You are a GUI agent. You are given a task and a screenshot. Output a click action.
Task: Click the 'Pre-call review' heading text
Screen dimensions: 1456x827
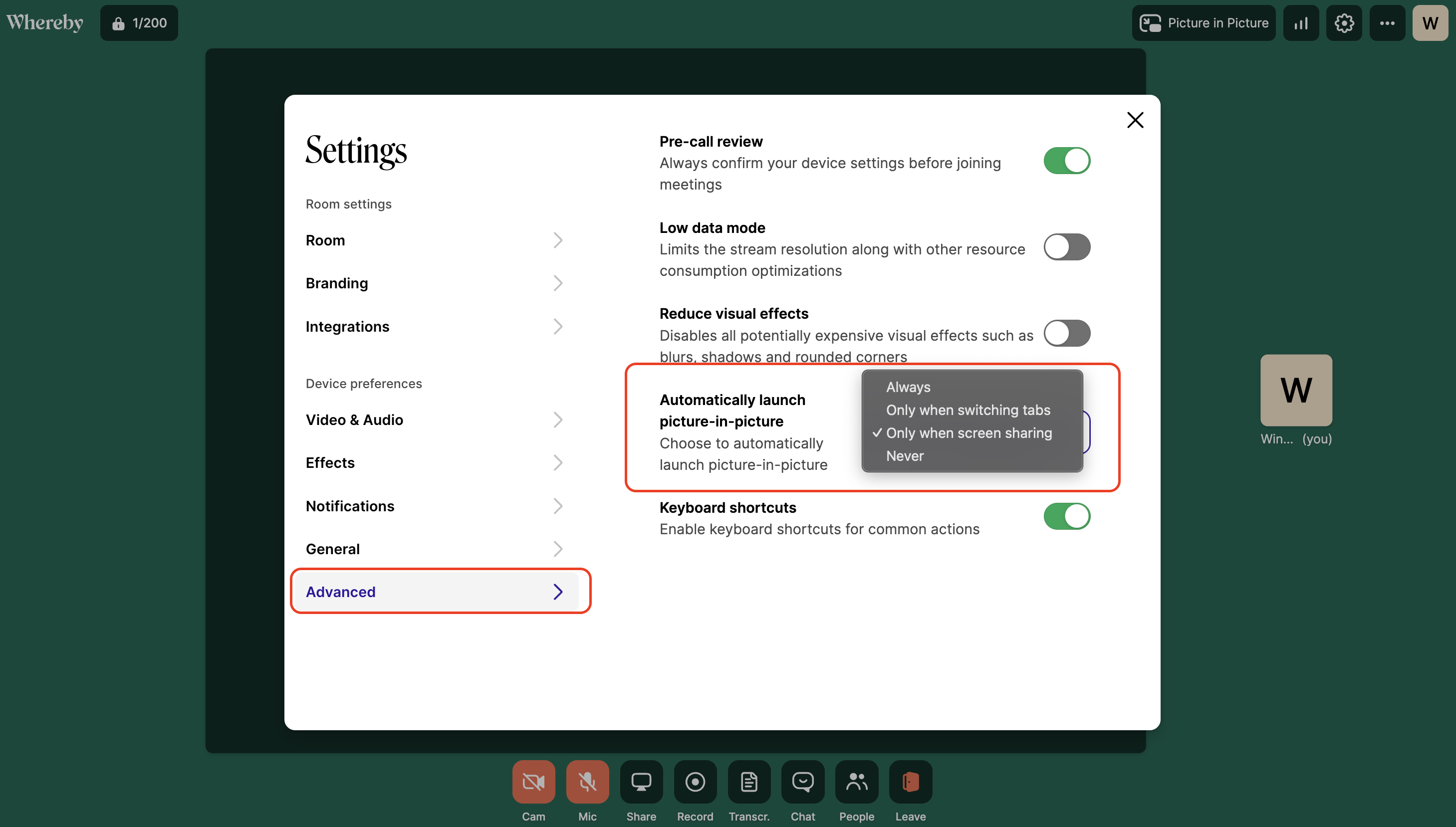(711, 142)
